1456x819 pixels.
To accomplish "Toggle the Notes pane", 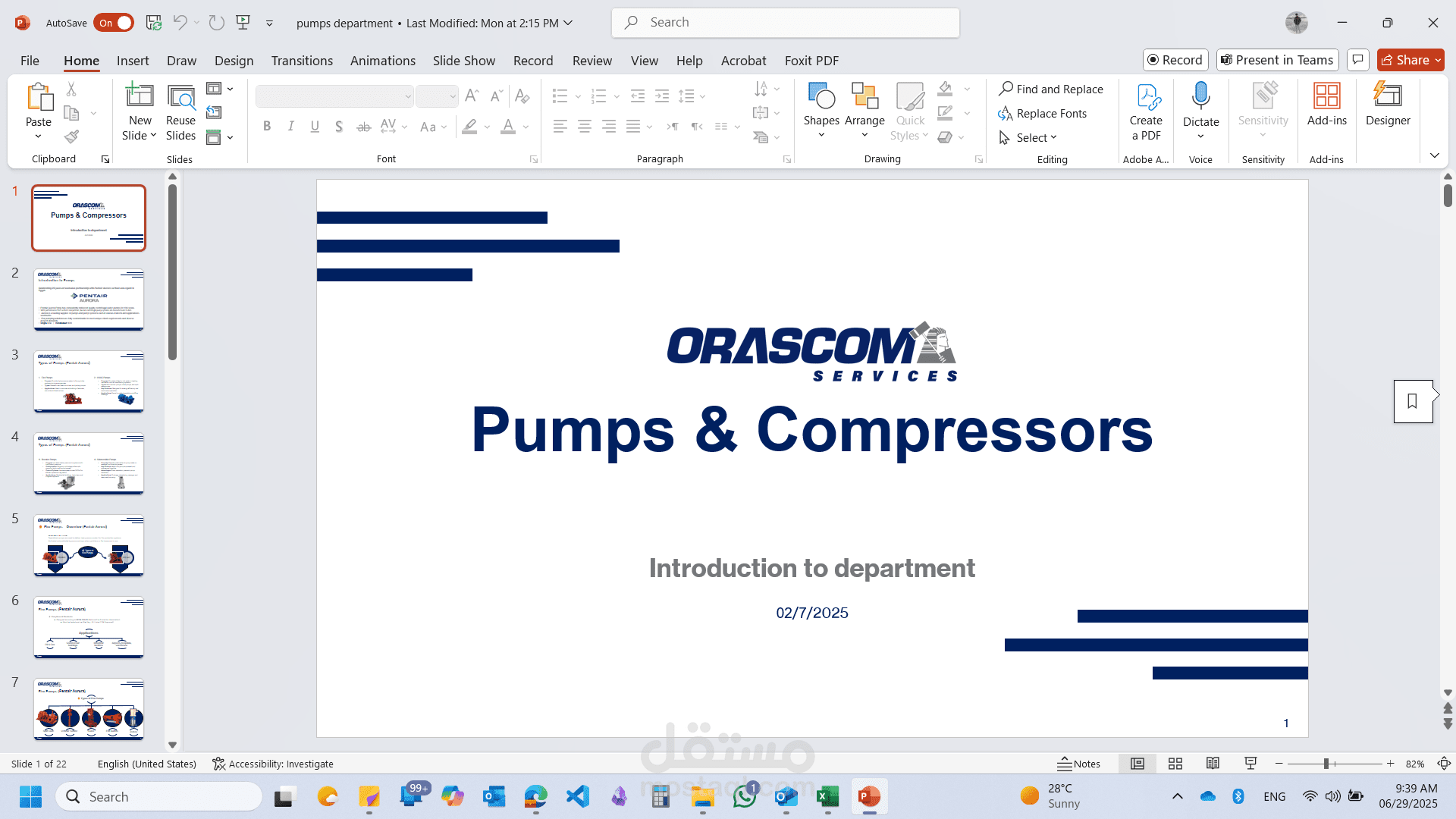I will tap(1079, 764).
